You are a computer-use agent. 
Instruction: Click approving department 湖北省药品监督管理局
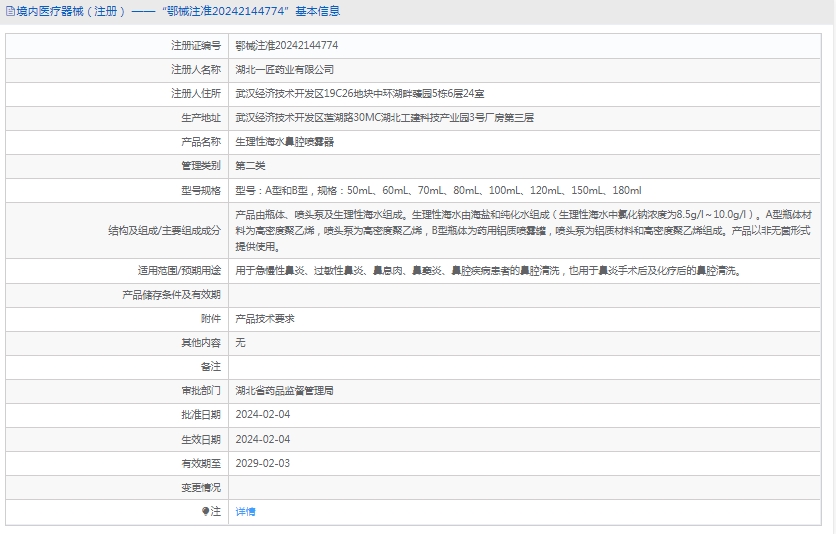(284, 391)
